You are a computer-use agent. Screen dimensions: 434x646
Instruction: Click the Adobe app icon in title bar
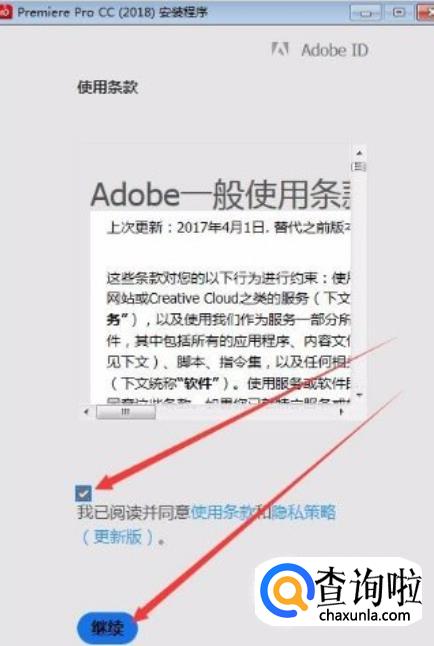tap(6, 12)
